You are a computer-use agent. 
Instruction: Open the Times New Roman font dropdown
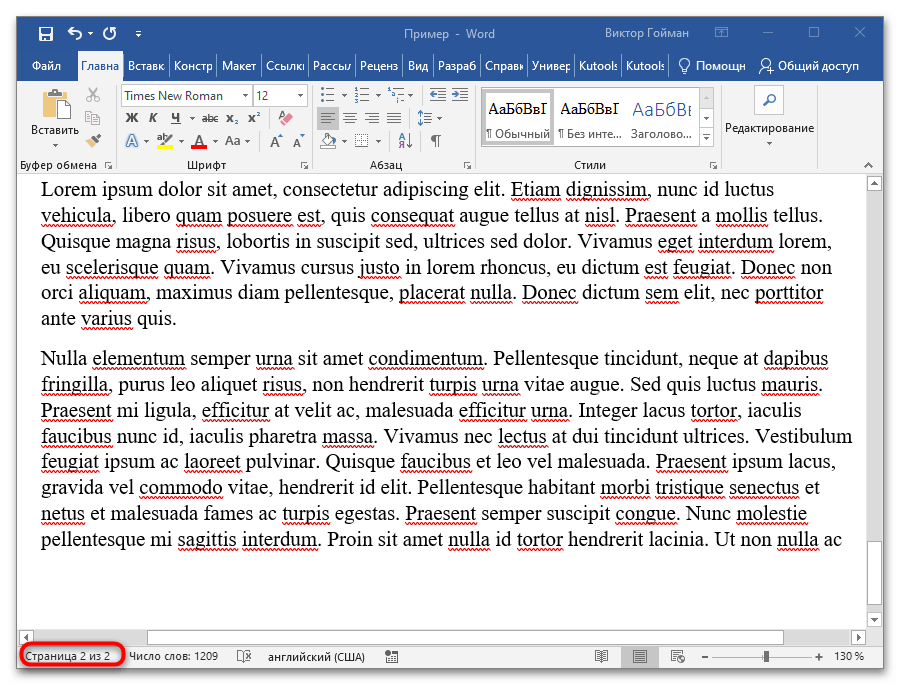click(245, 95)
